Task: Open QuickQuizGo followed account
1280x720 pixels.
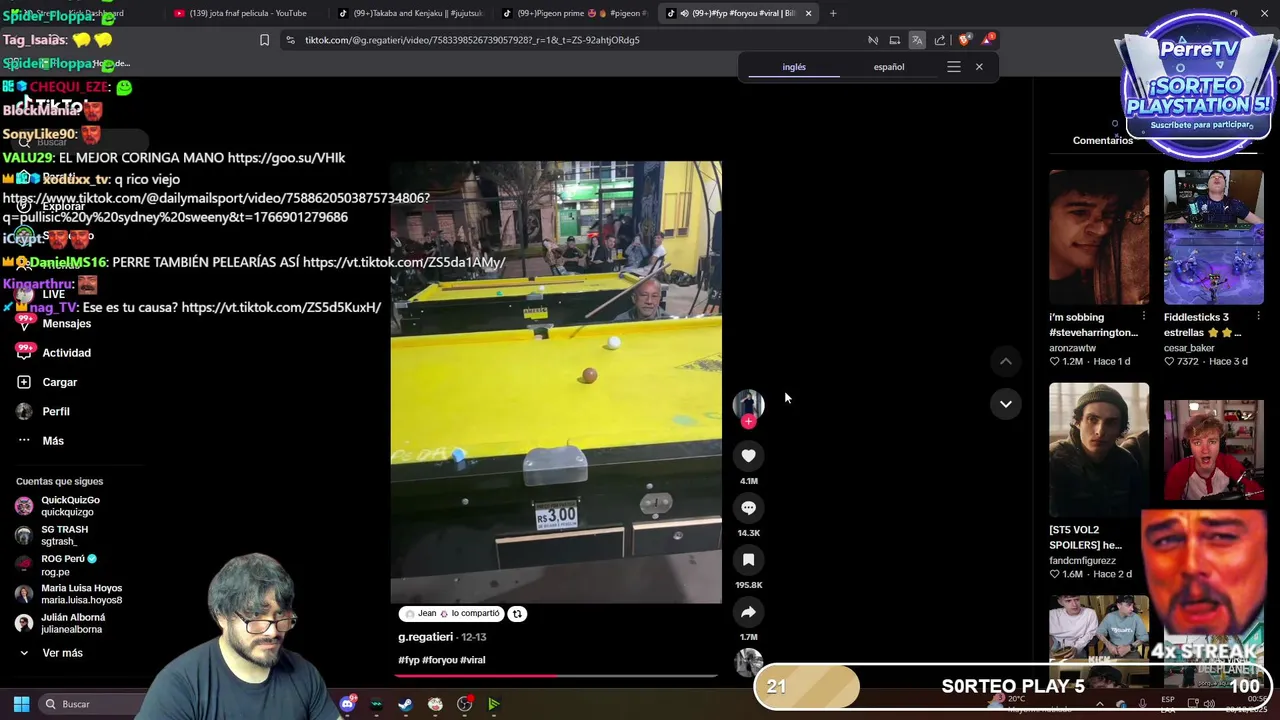Action: (70, 506)
